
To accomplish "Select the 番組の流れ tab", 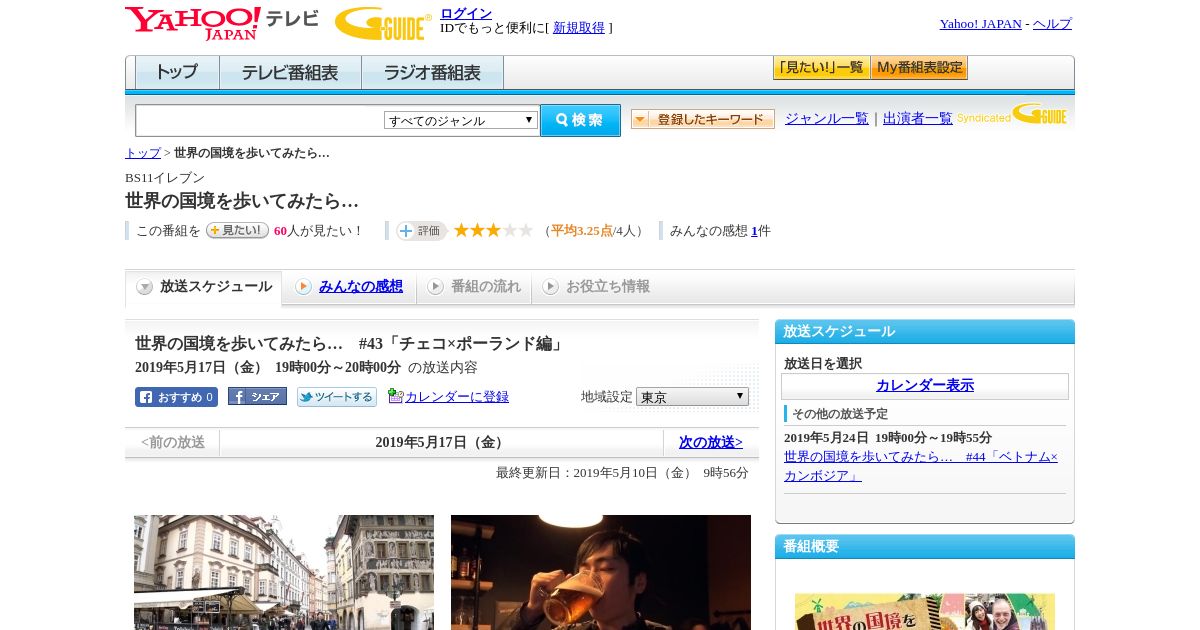I will pyautogui.click(x=474, y=287).
